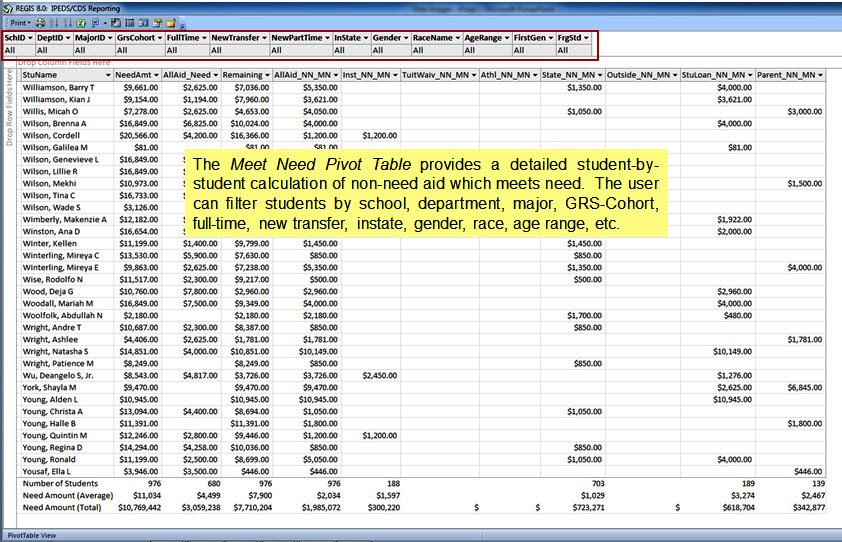Select the student name Wu, Deangelo S, Jr.

[x=57, y=375]
